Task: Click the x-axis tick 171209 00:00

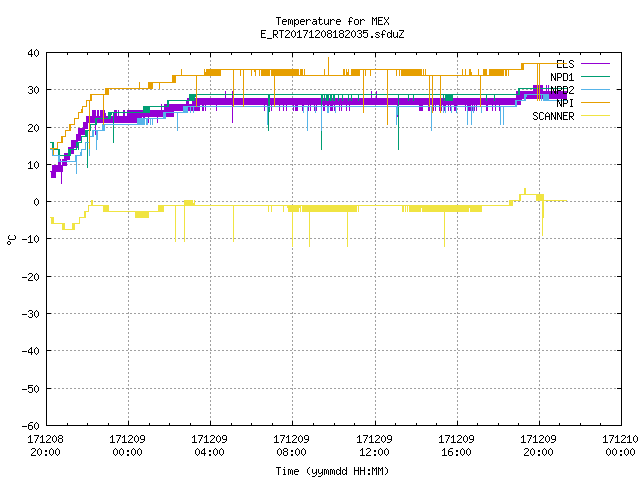Action: point(127,446)
